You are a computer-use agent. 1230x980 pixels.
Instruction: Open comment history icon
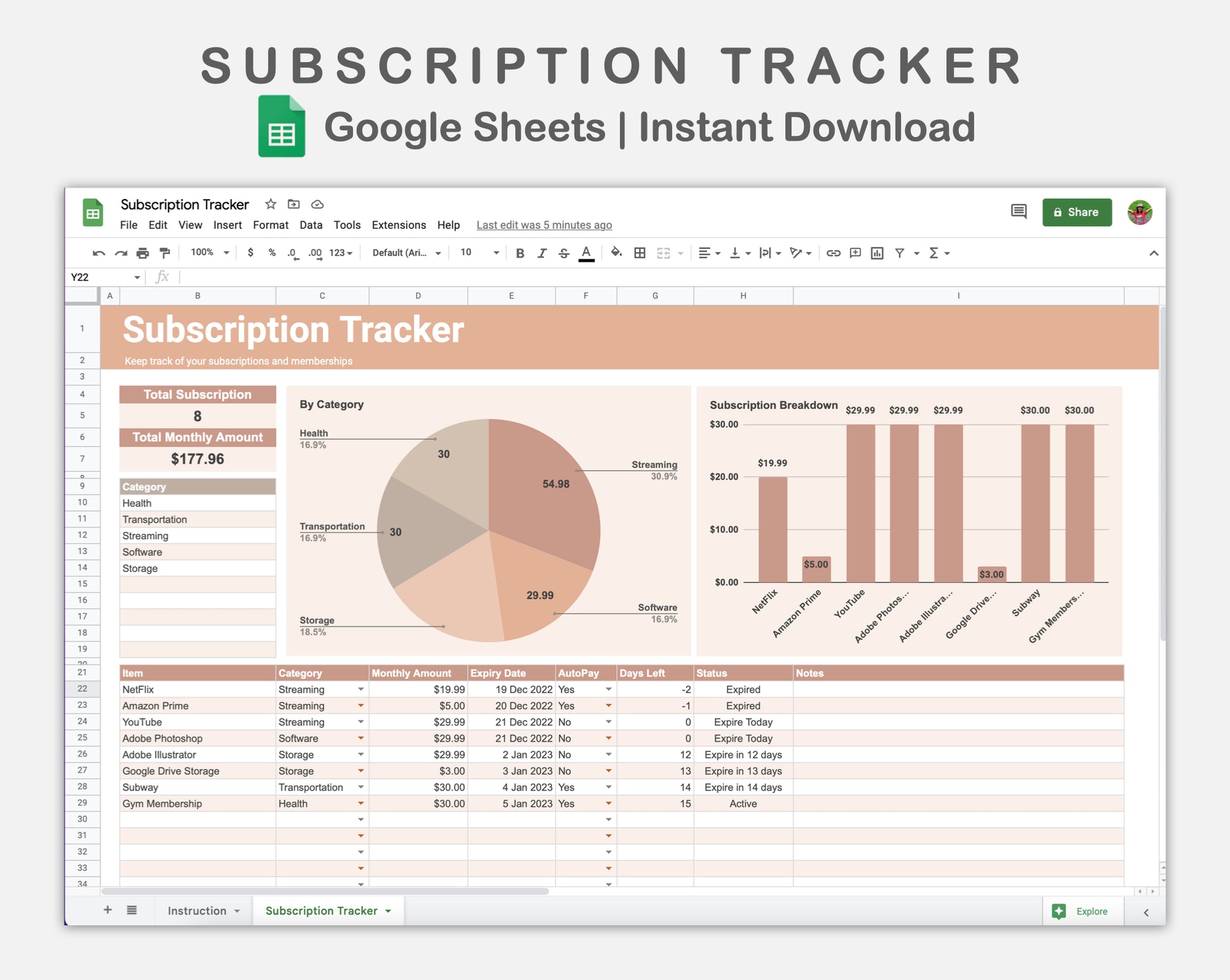[1018, 212]
